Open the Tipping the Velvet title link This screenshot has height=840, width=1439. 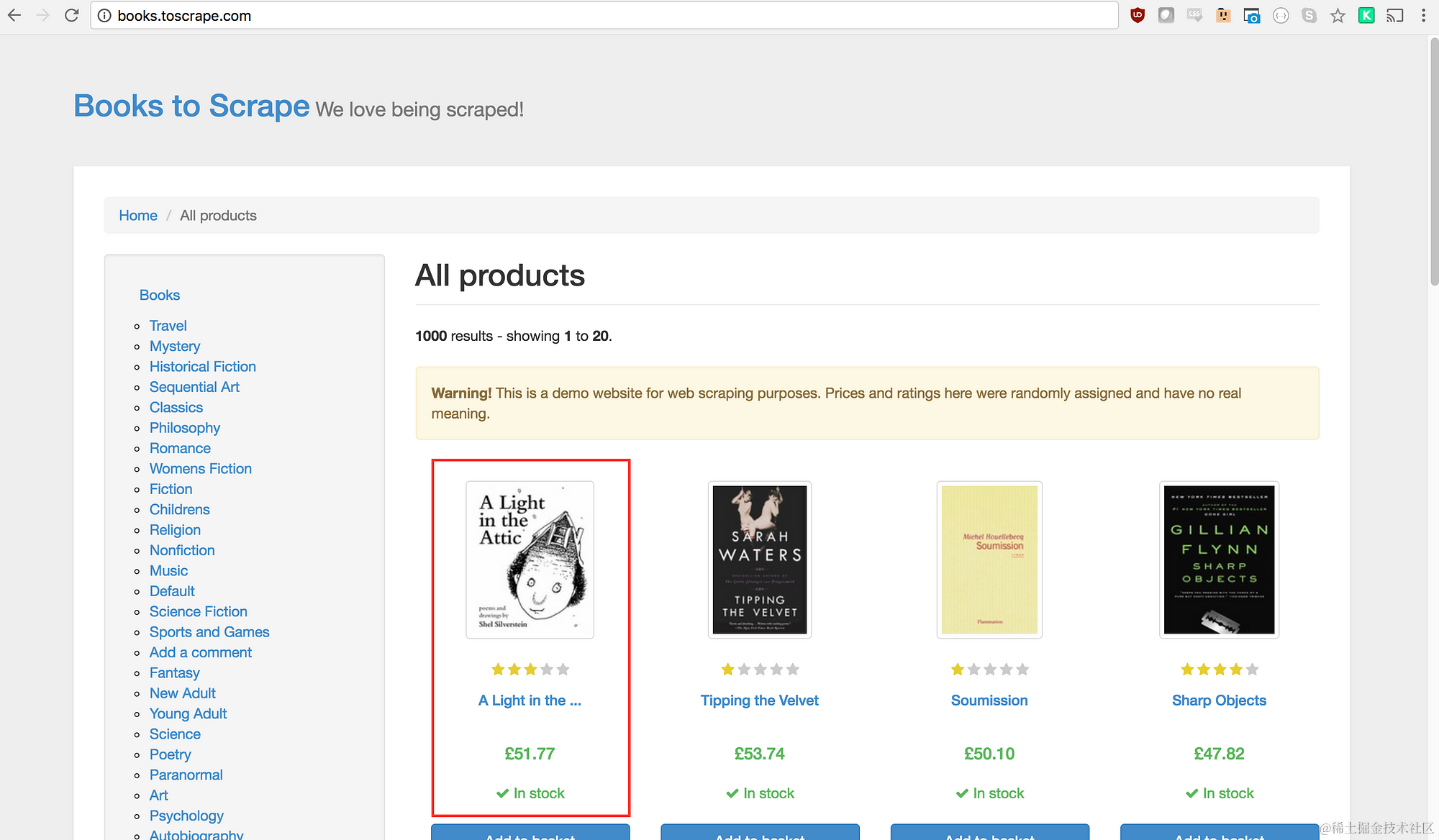759,700
